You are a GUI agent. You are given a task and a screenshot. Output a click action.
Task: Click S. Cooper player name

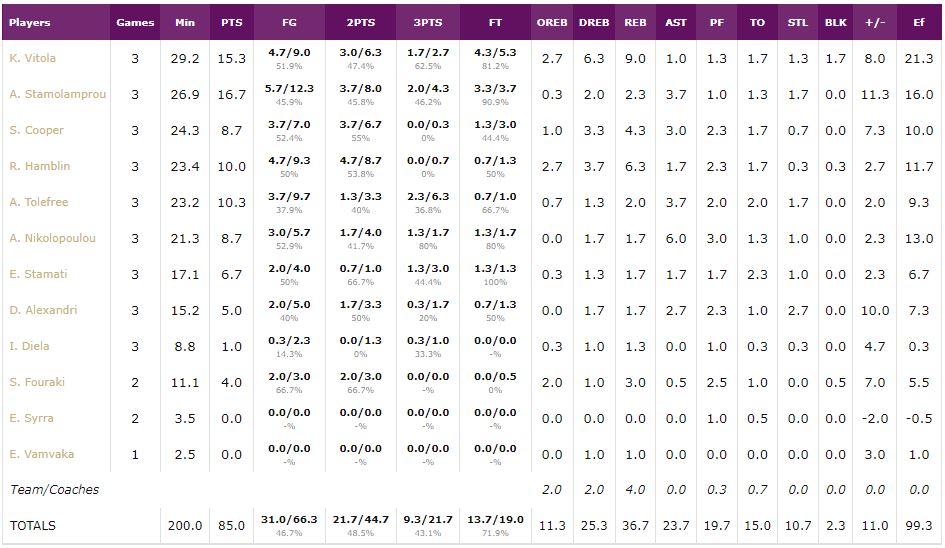pyautogui.click(x=36, y=130)
